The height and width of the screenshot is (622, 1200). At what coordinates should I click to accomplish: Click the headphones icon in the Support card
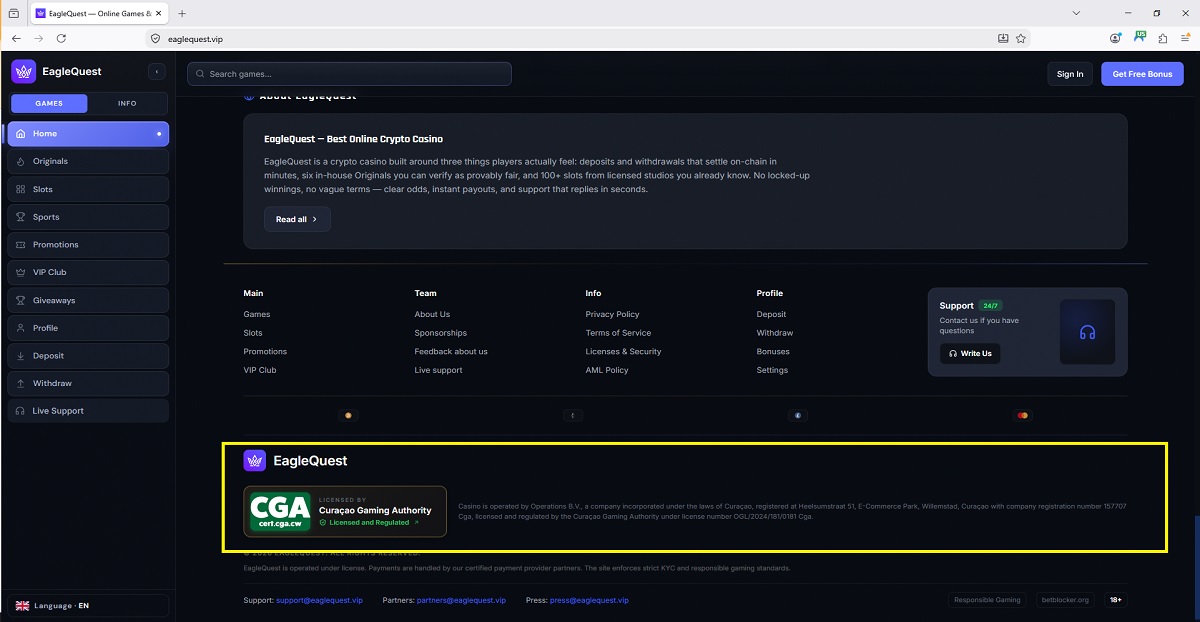pyautogui.click(x=1087, y=332)
